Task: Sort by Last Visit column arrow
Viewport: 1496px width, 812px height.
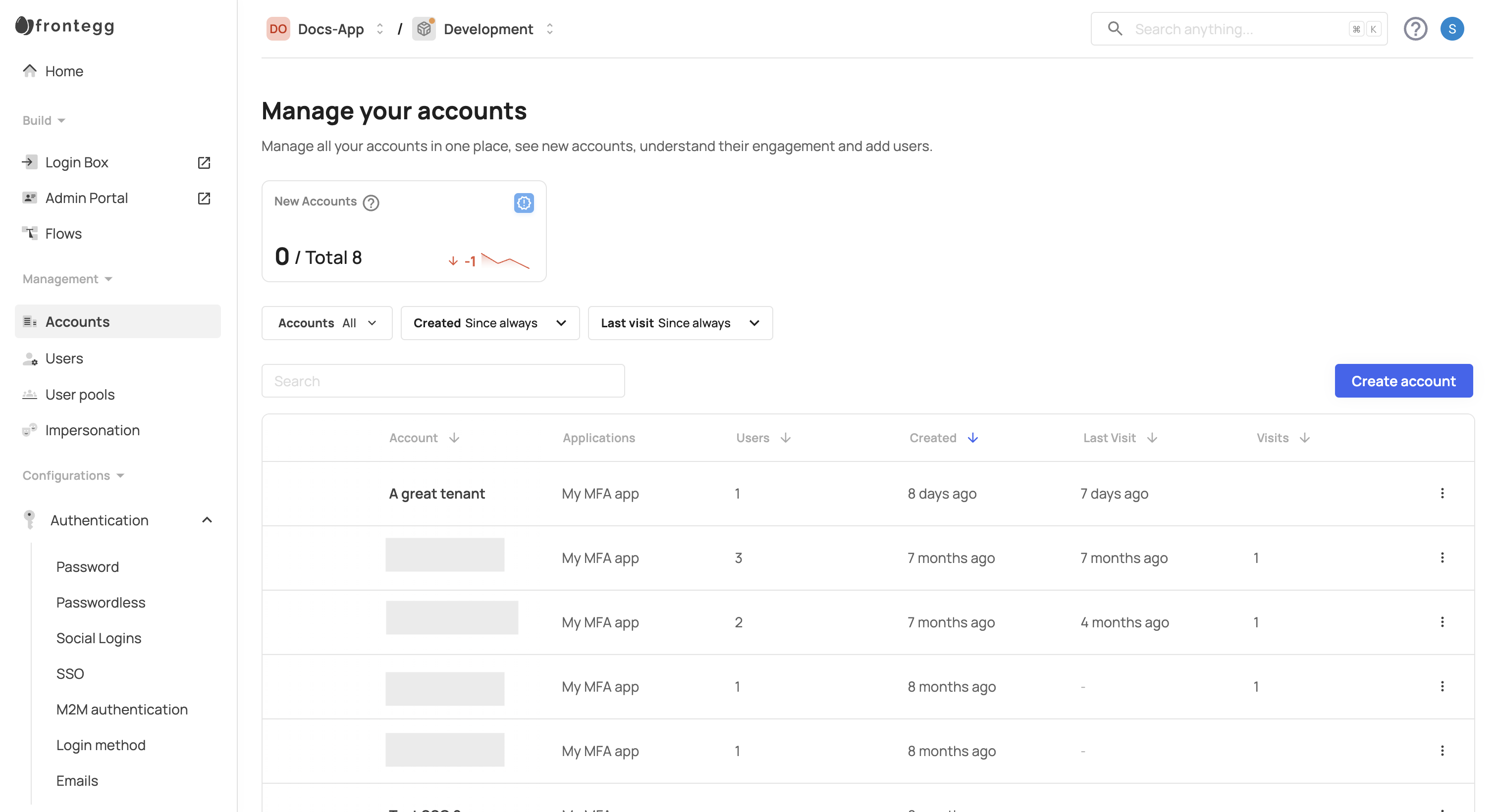Action: click(x=1152, y=438)
